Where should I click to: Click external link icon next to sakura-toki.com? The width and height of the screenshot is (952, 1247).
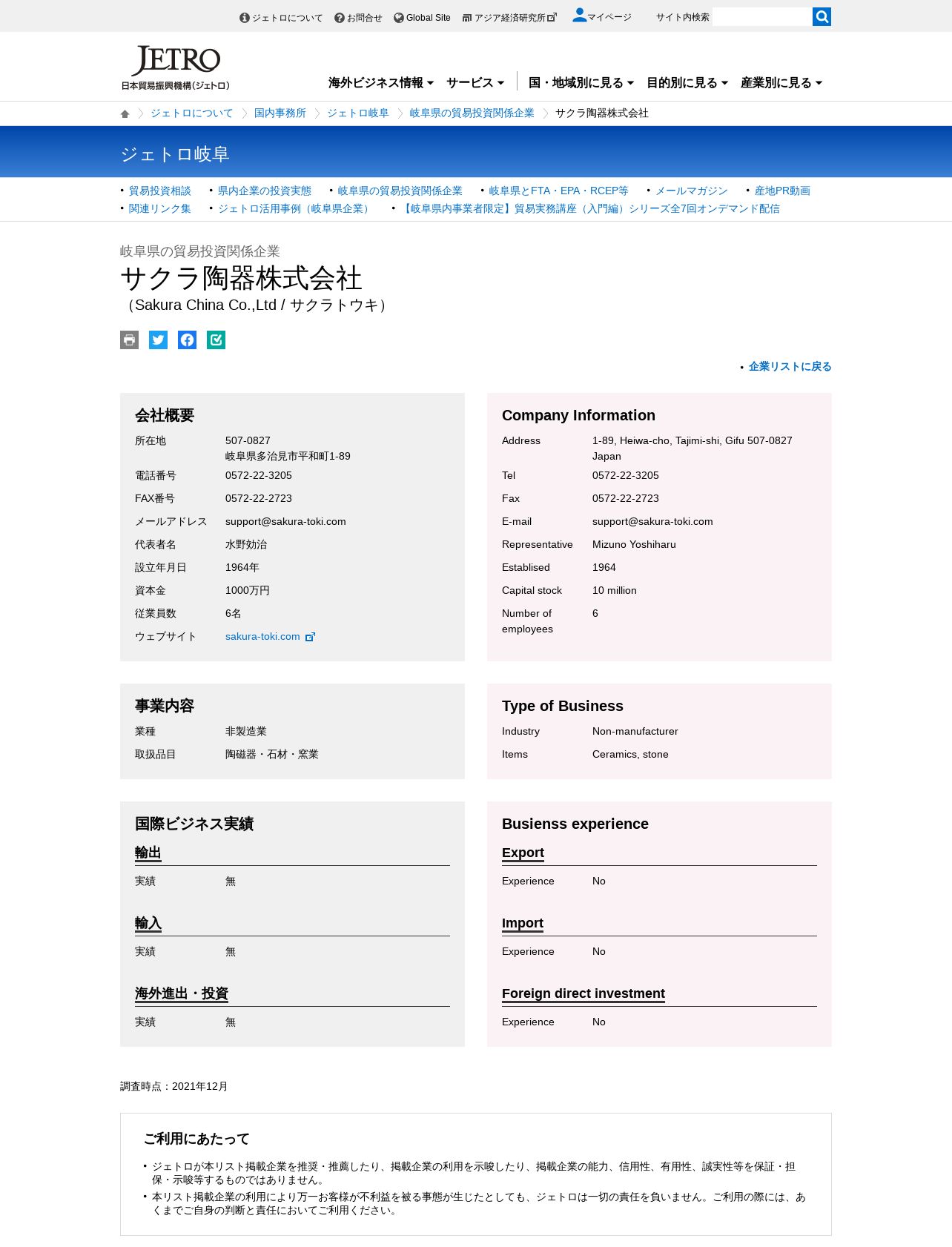[311, 637]
